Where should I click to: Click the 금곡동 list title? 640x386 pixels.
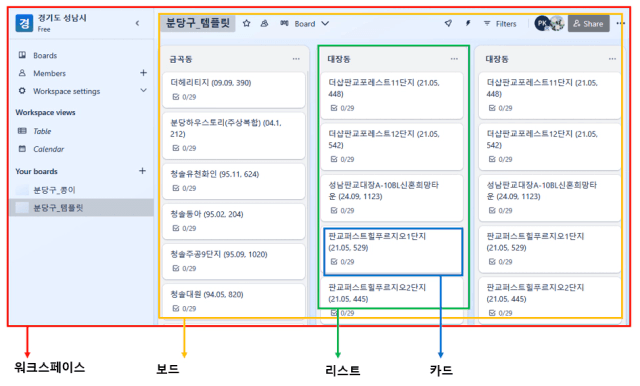point(181,59)
